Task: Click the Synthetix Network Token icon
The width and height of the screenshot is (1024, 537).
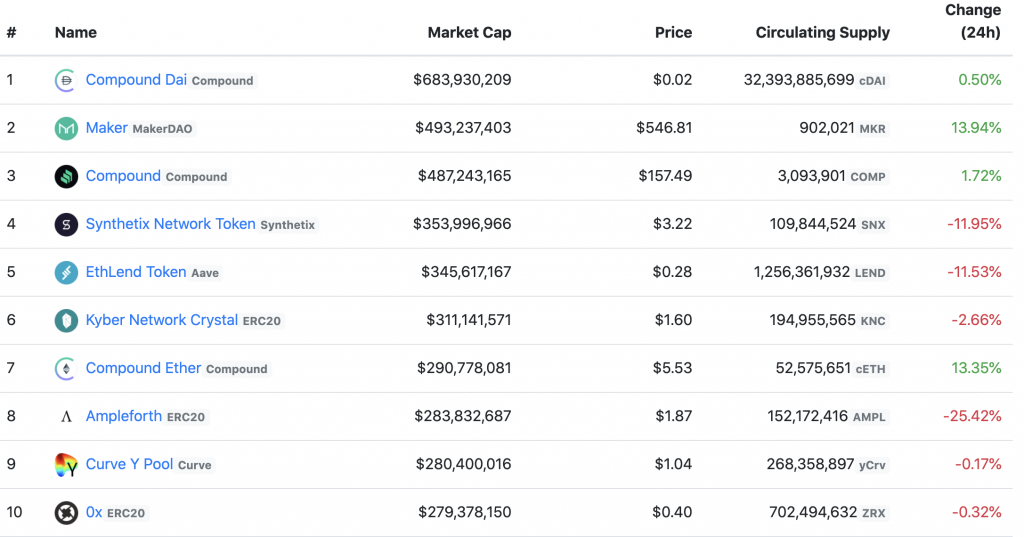Action: point(66,225)
